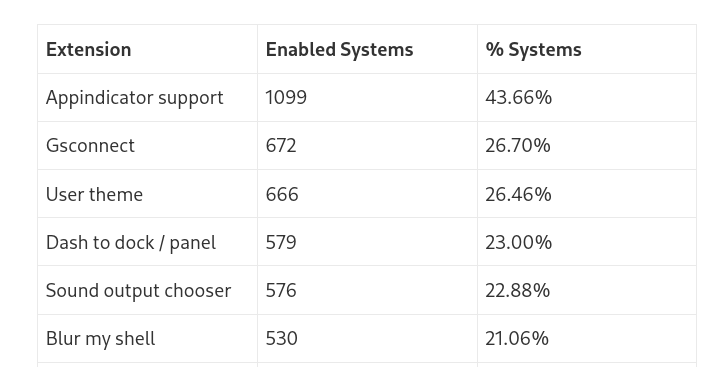Click the 26.46% percentage cell
The width and height of the screenshot is (725, 367).
587,194
